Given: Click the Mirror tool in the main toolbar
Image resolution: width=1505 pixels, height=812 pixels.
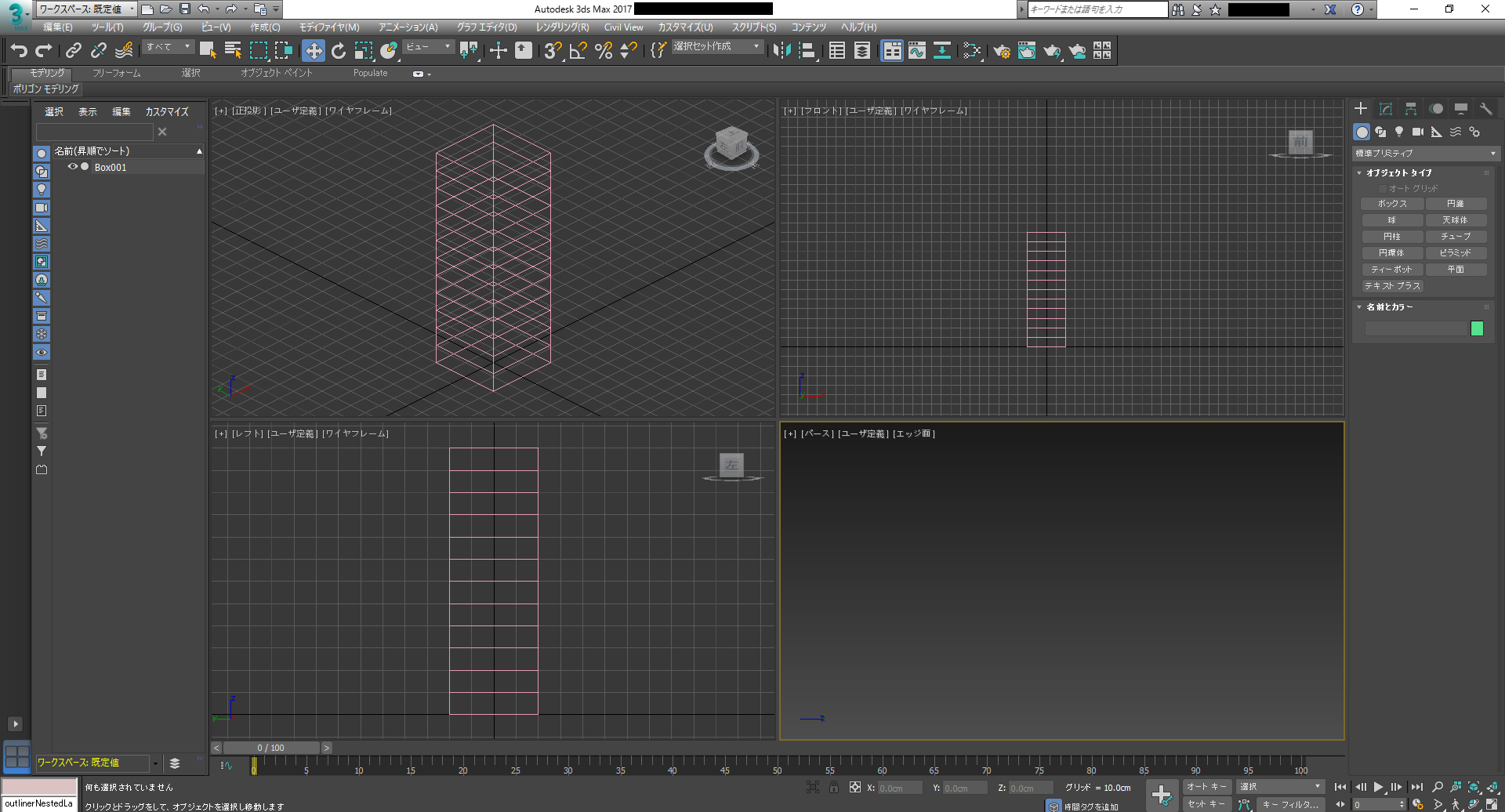Looking at the screenshot, I should coord(782,51).
